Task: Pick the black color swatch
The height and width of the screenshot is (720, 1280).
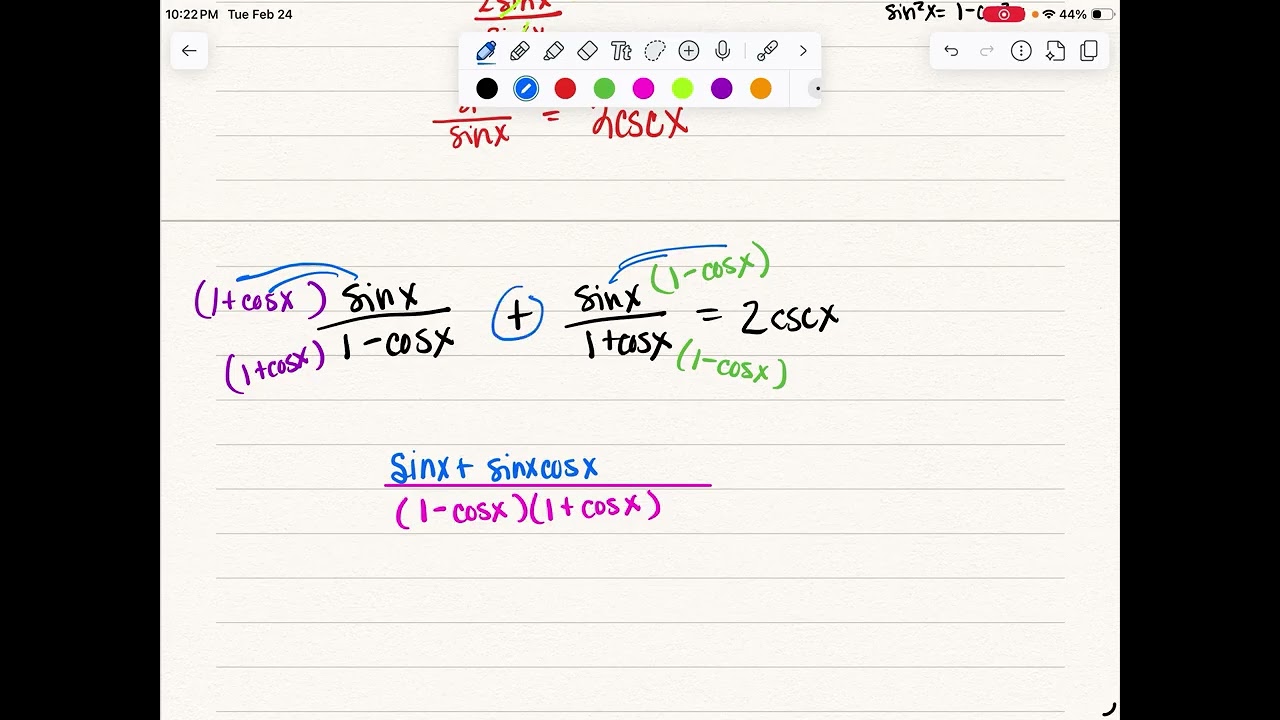Action: point(487,89)
